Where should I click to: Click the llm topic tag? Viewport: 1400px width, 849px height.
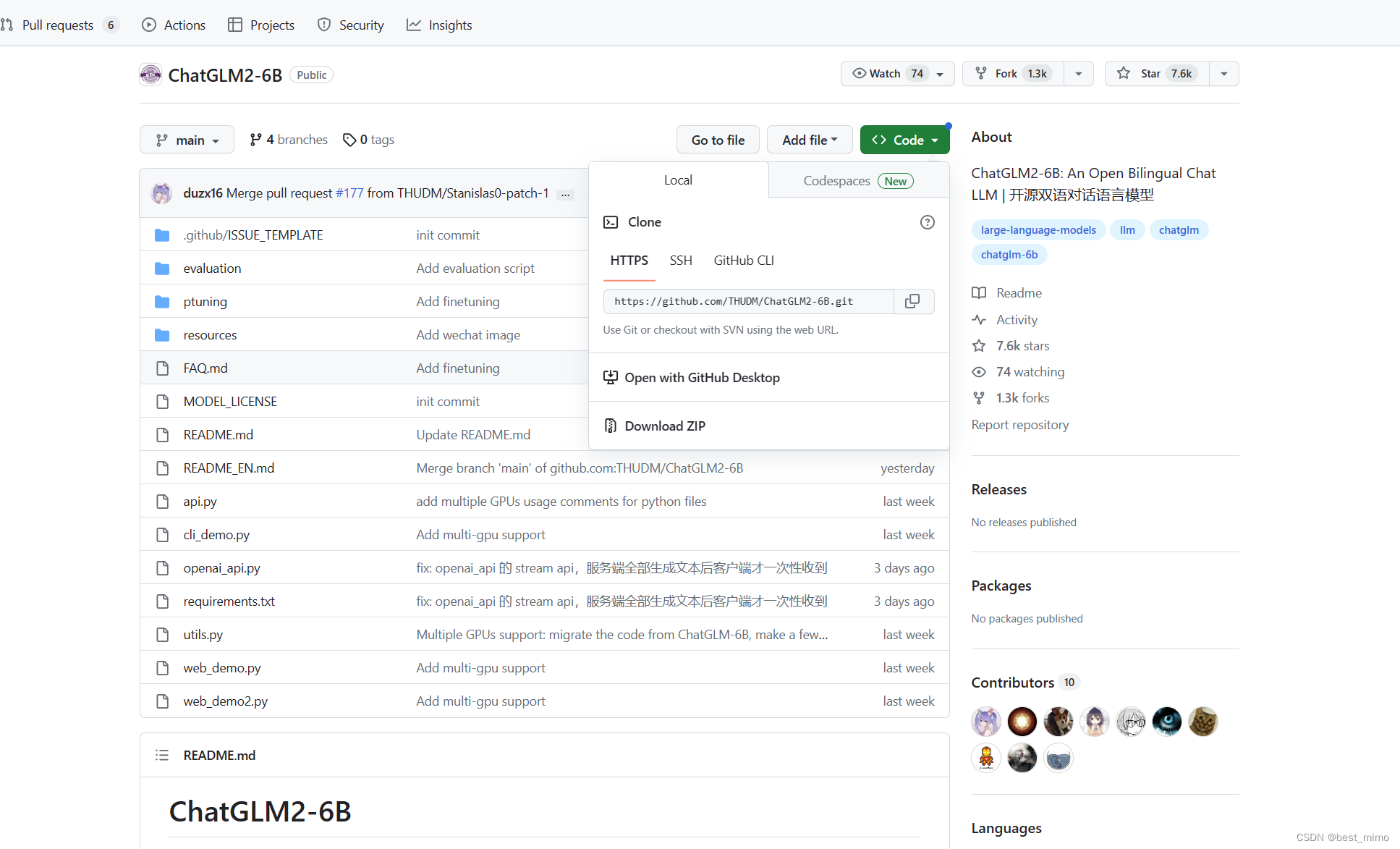pos(1127,230)
